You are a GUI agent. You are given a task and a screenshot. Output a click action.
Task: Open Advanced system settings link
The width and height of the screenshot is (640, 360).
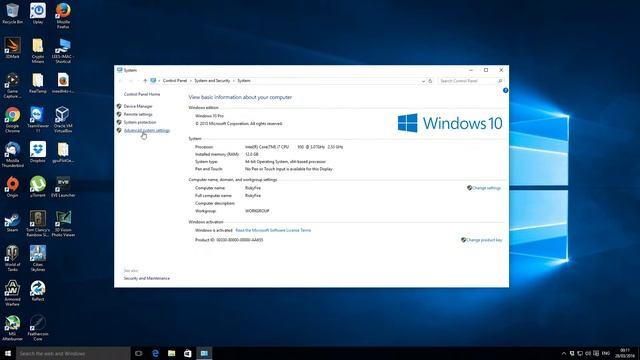tap(147, 131)
